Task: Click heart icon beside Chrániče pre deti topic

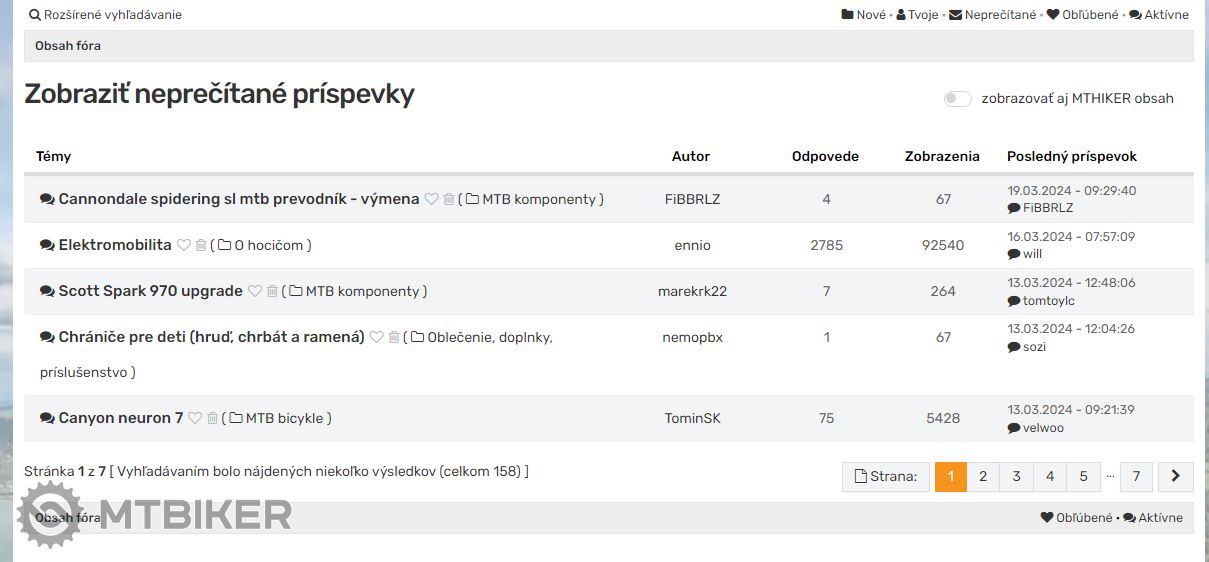Action: pos(377,337)
